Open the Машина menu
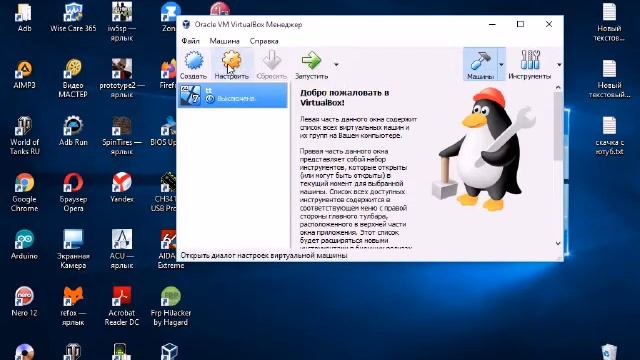640x360 pixels. pos(224,41)
